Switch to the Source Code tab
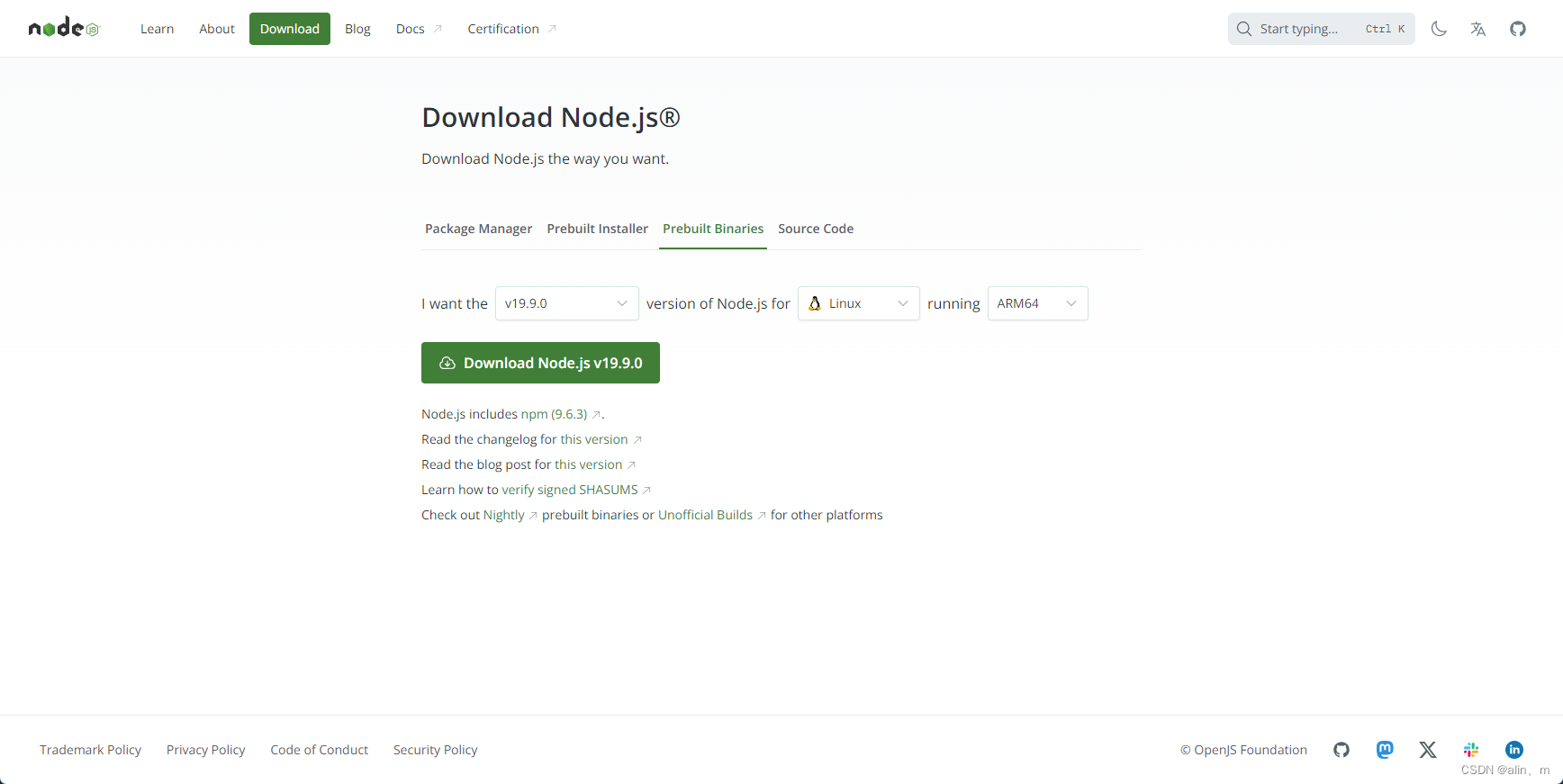Viewport: 1563px width, 784px height. 816,229
